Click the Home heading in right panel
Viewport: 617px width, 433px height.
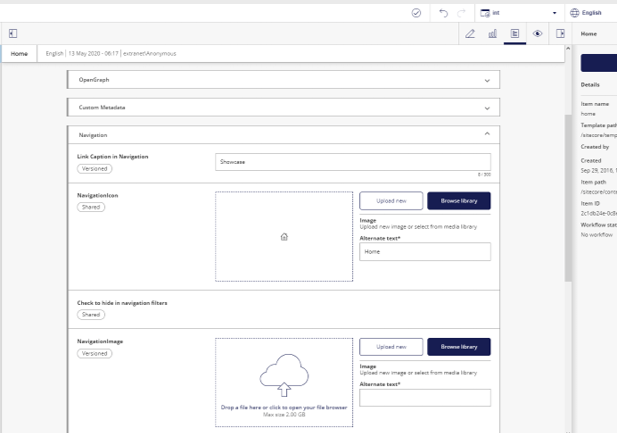(x=589, y=34)
